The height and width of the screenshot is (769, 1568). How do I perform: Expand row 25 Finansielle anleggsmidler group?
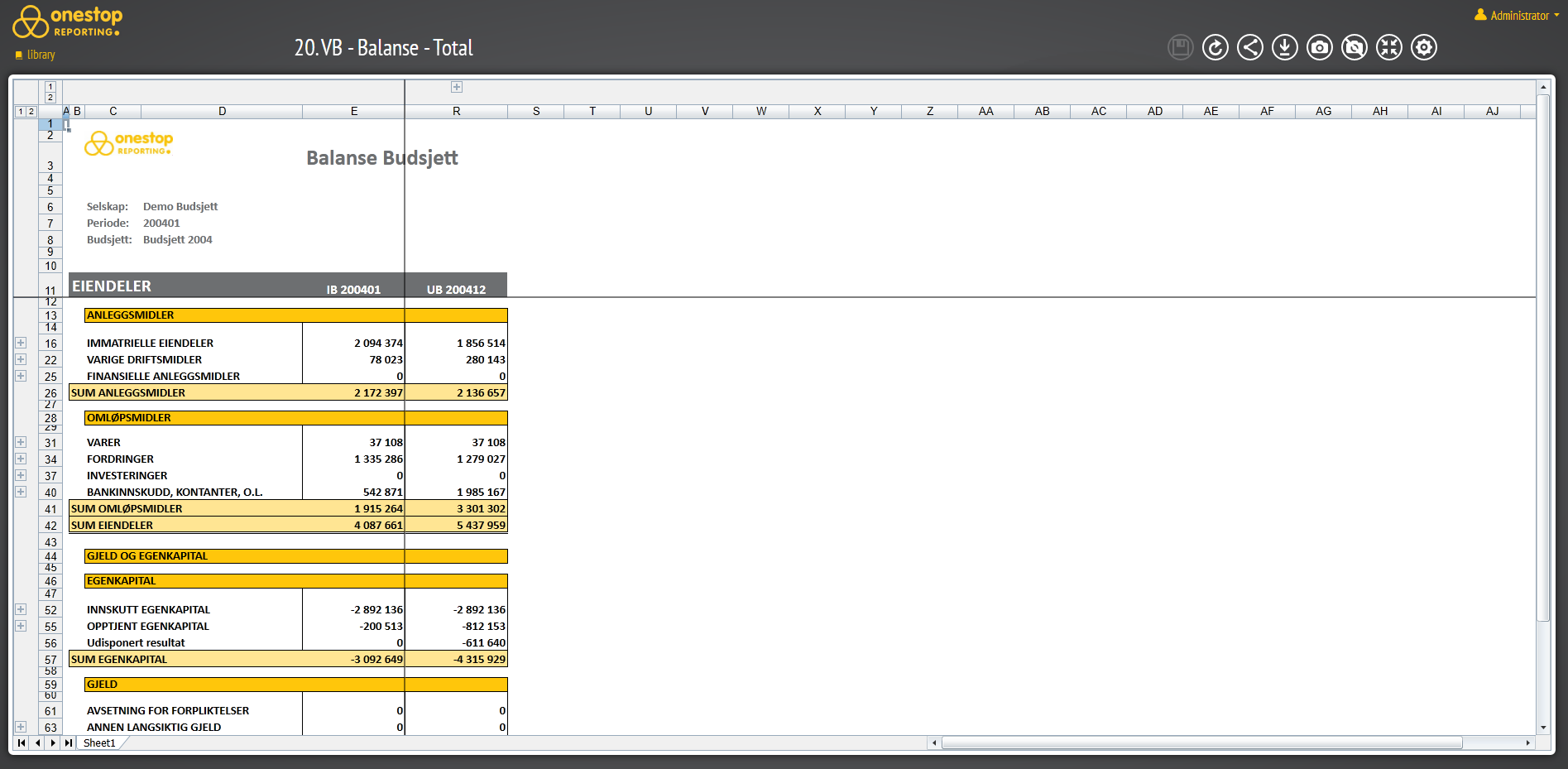point(21,376)
